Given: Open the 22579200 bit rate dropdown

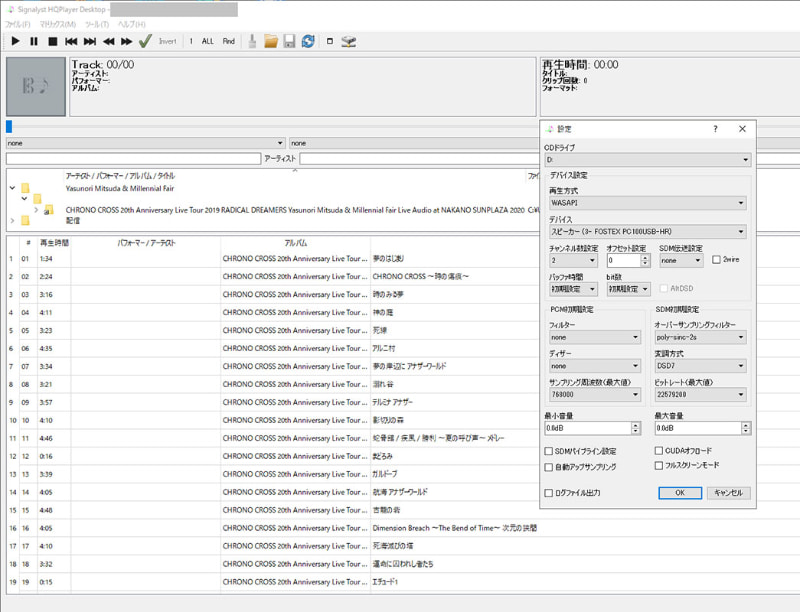Looking at the screenshot, I should [701, 394].
